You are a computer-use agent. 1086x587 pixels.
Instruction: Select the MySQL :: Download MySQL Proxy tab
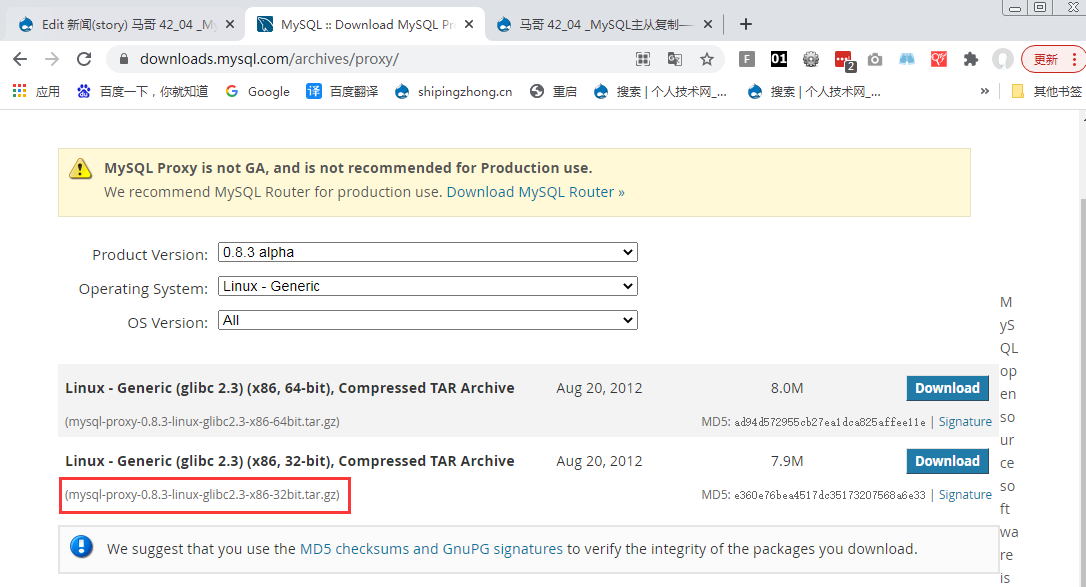364,24
